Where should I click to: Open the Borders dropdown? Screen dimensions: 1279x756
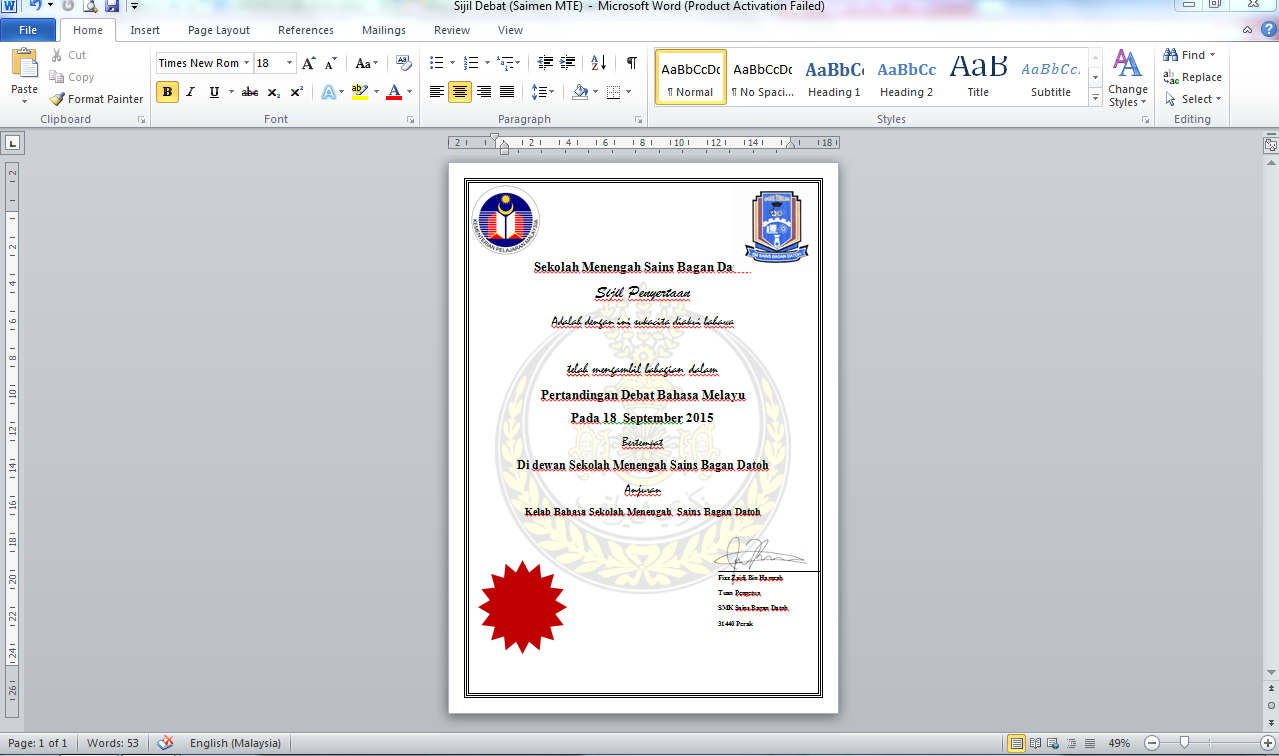[628, 92]
